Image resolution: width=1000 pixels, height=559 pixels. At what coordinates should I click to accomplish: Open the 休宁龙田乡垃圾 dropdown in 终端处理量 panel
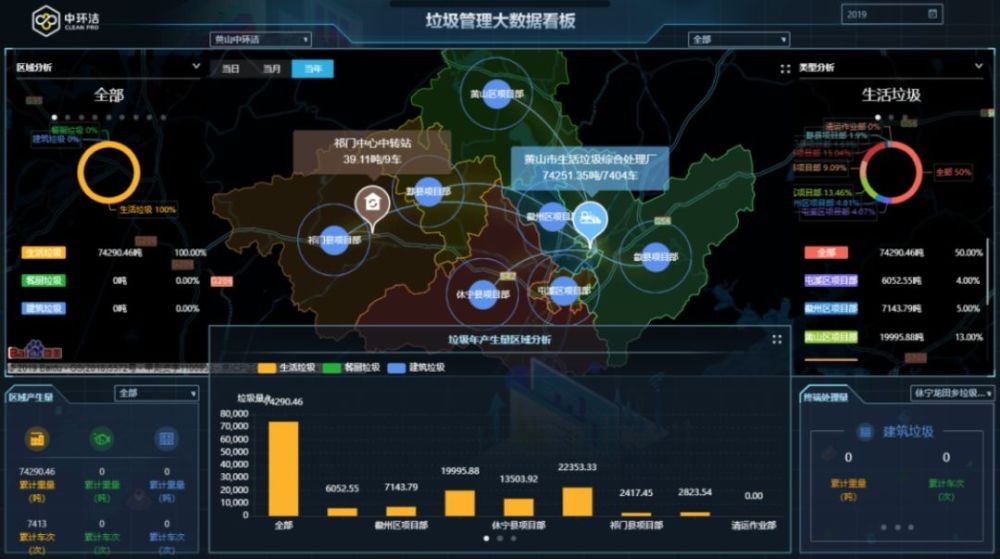pos(950,394)
